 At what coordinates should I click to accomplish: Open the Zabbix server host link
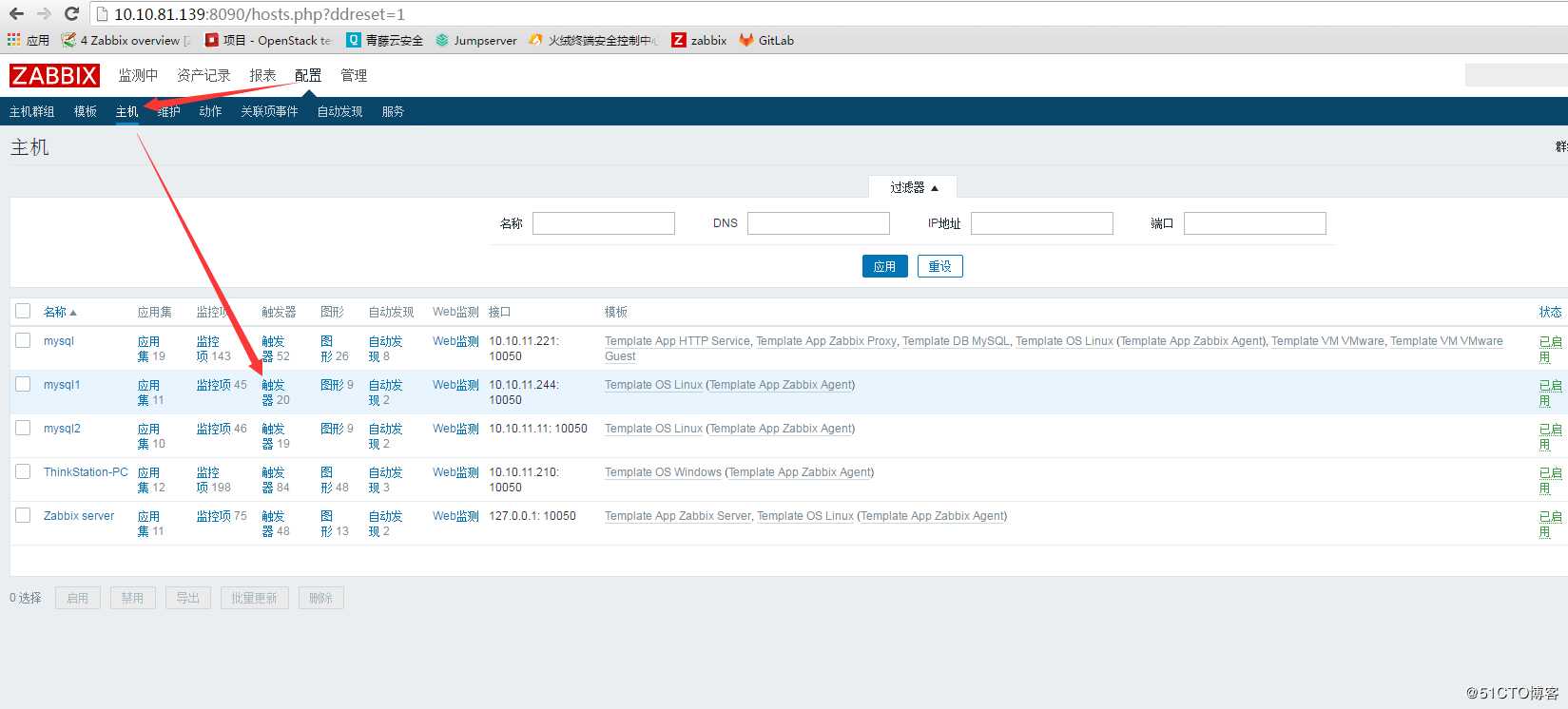tap(79, 516)
